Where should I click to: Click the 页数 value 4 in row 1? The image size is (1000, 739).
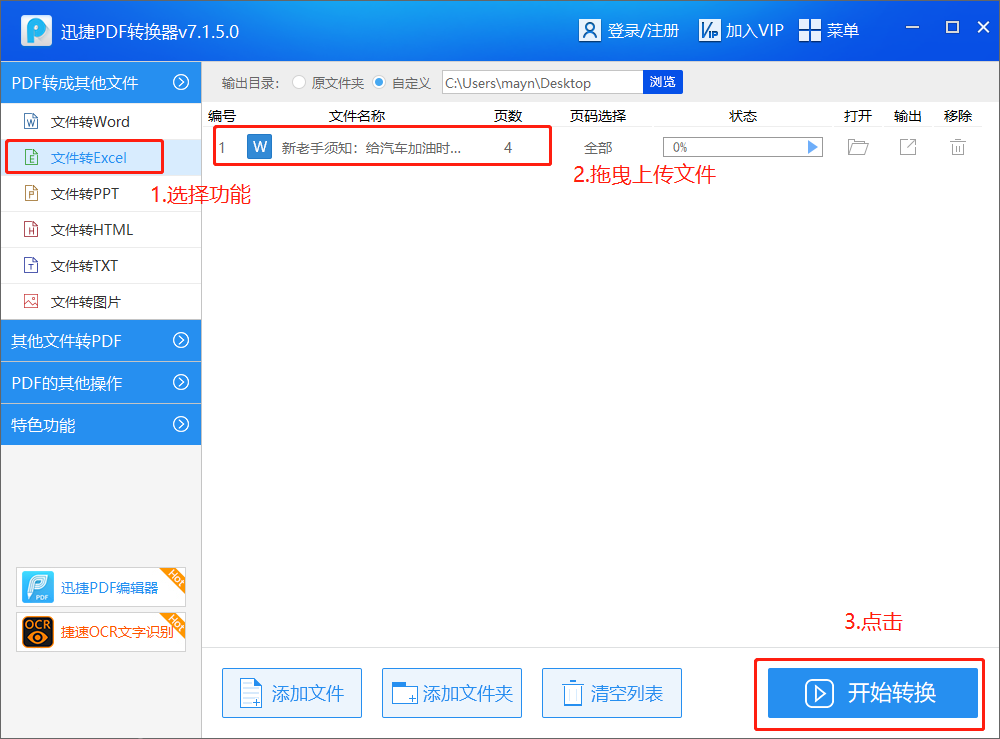(x=508, y=148)
